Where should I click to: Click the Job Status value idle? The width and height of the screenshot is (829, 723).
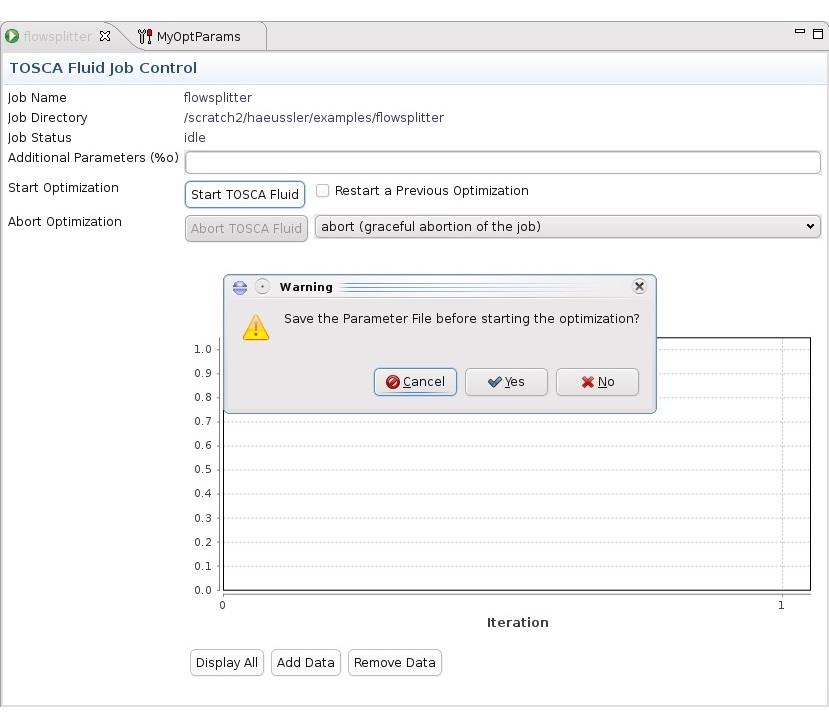195,137
